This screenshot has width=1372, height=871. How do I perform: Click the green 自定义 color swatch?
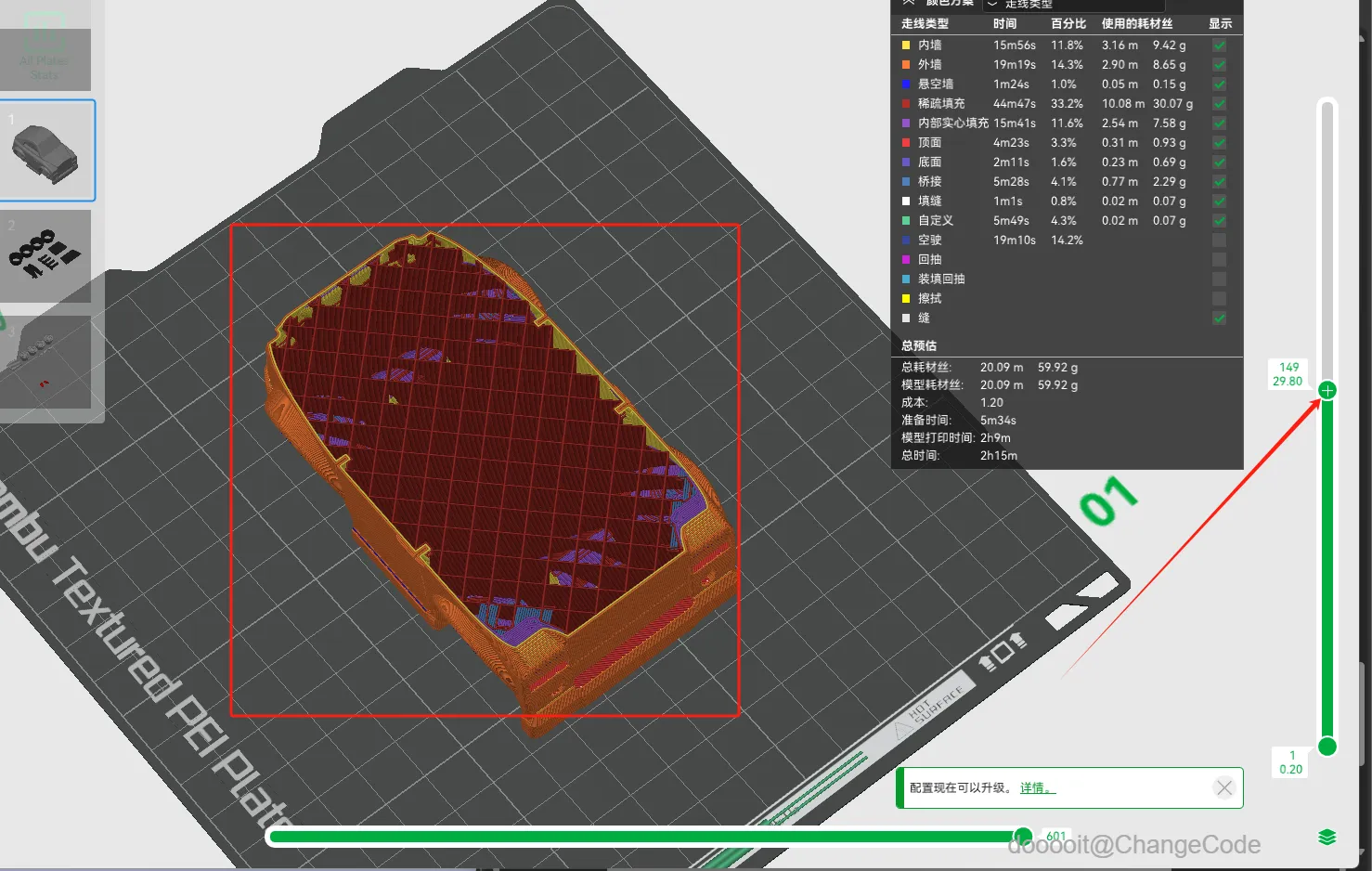click(906, 220)
